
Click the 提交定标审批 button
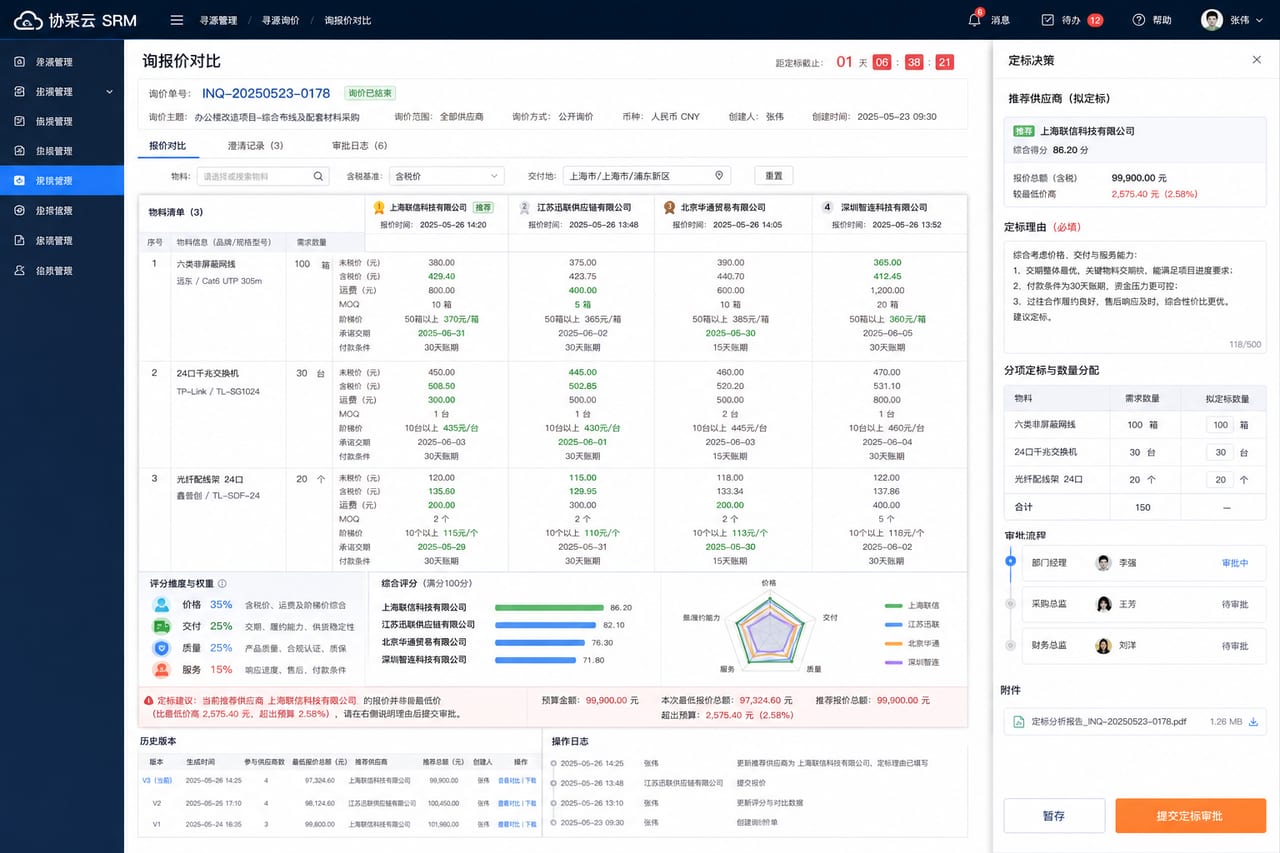coord(1190,816)
